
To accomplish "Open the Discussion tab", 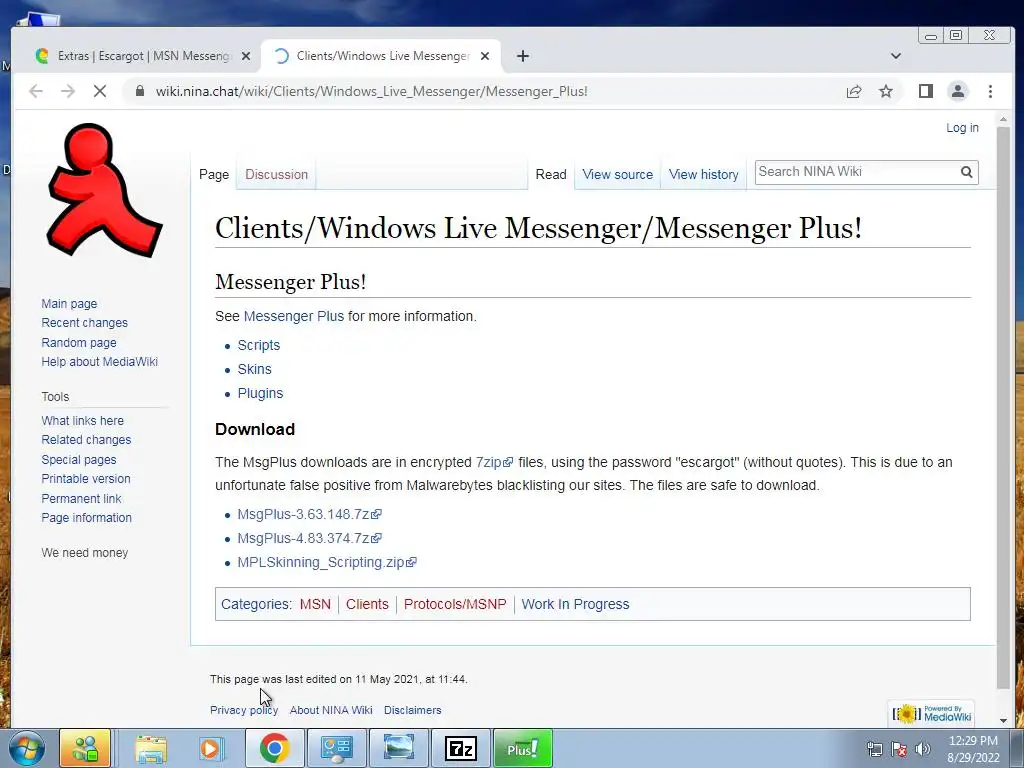I will (x=276, y=174).
